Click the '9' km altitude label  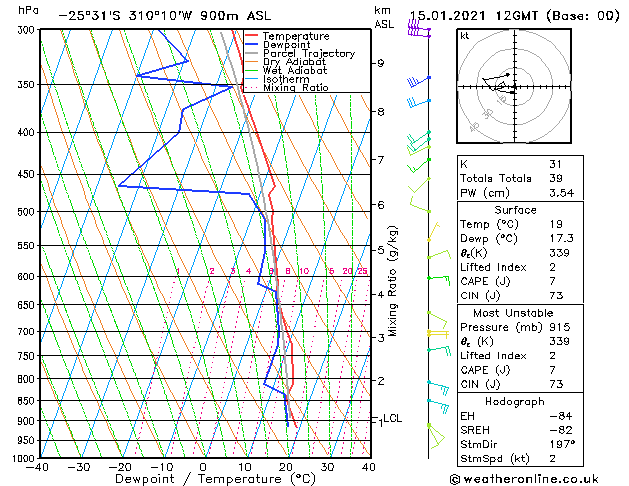pyautogui.click(x=381, y=63)
